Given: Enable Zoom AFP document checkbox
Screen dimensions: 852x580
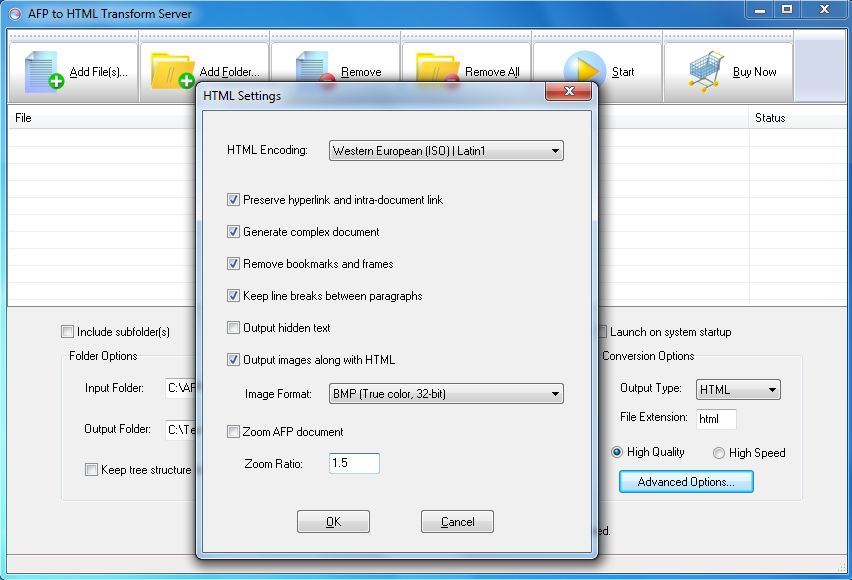Looking at the screenshot, I should pyautogui.click(x=233, y=432).
